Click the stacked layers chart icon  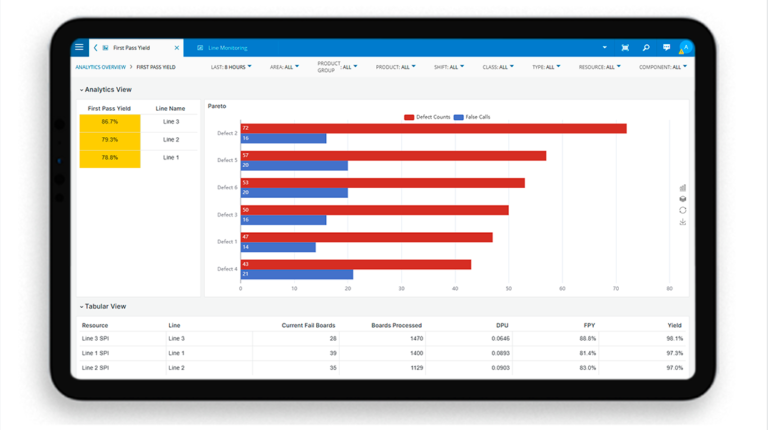(683, 199)
